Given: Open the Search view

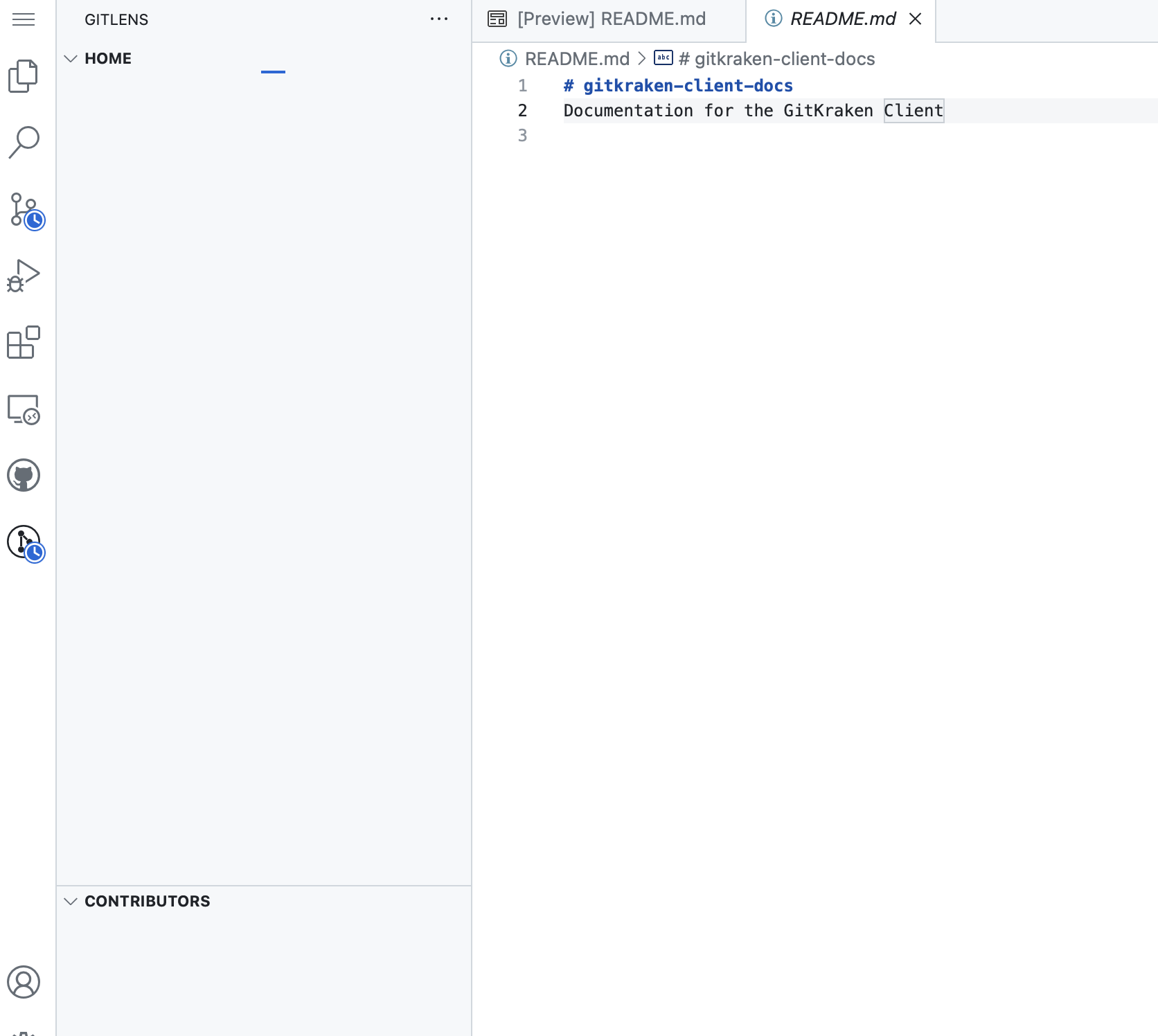Looking at the screenshot, I should (x=23, y=141).
